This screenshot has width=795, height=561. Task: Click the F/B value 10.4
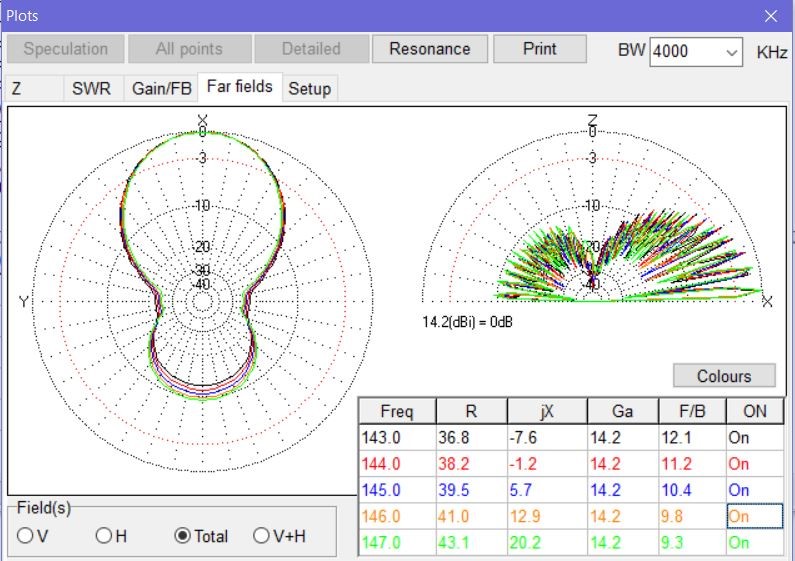click(x=692, y=490)
